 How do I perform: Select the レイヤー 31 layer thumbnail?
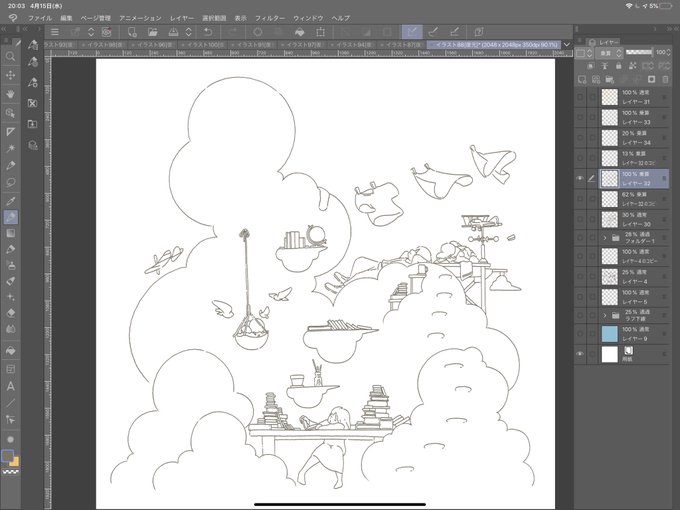pos(609,97)
